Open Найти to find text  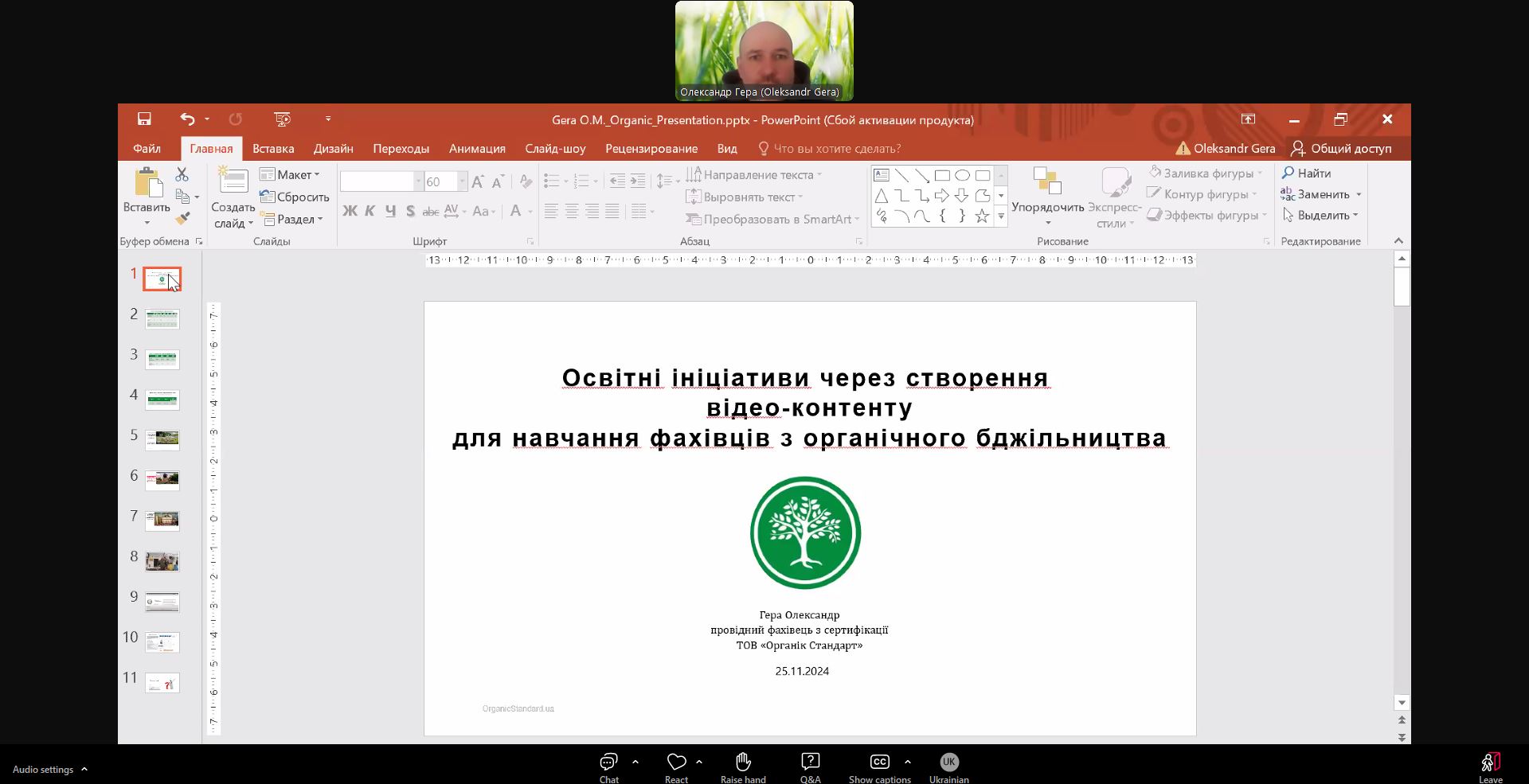pos(1306,173)
